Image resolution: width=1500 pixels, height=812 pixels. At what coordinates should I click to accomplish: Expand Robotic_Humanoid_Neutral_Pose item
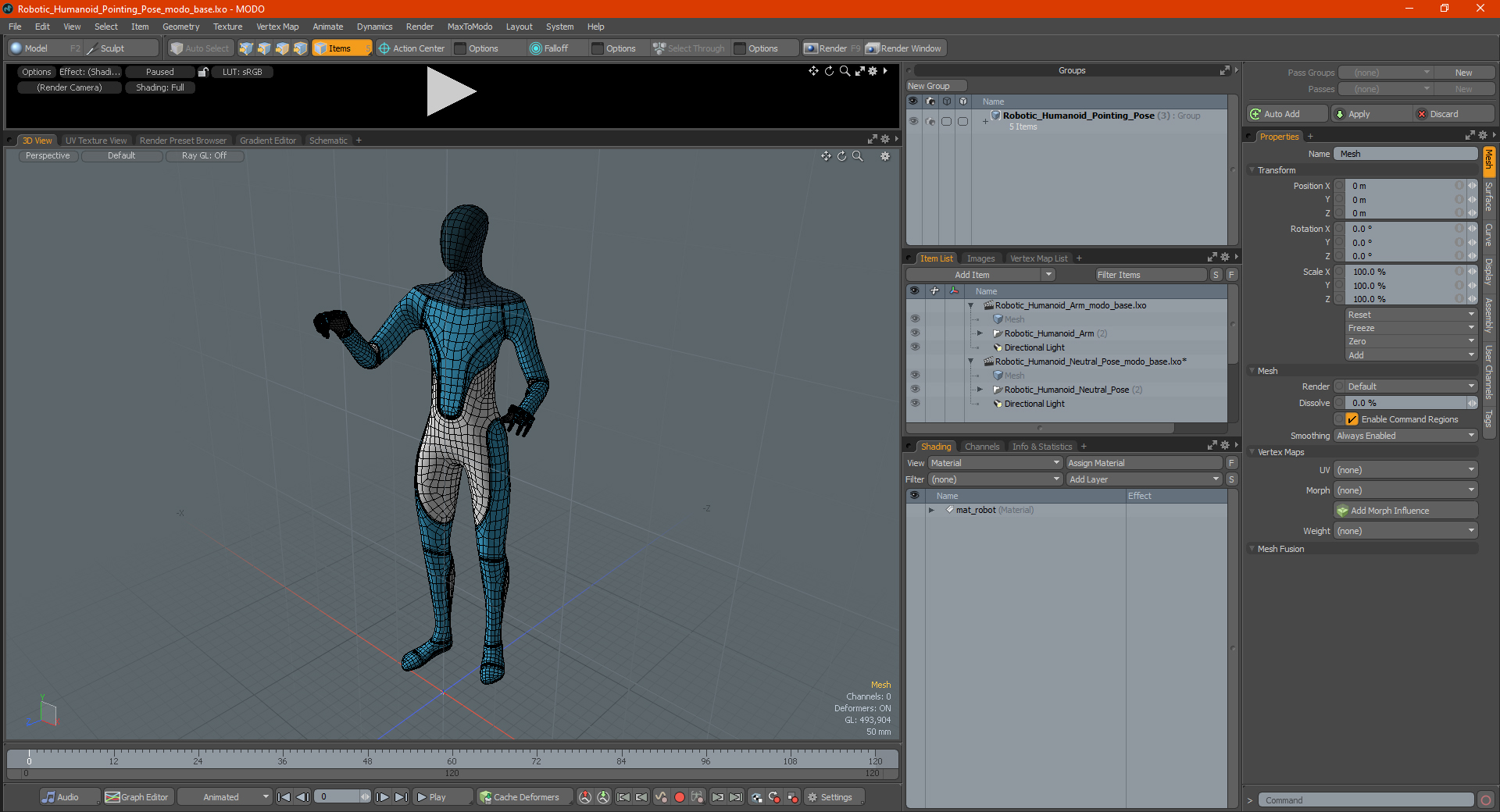980,390
